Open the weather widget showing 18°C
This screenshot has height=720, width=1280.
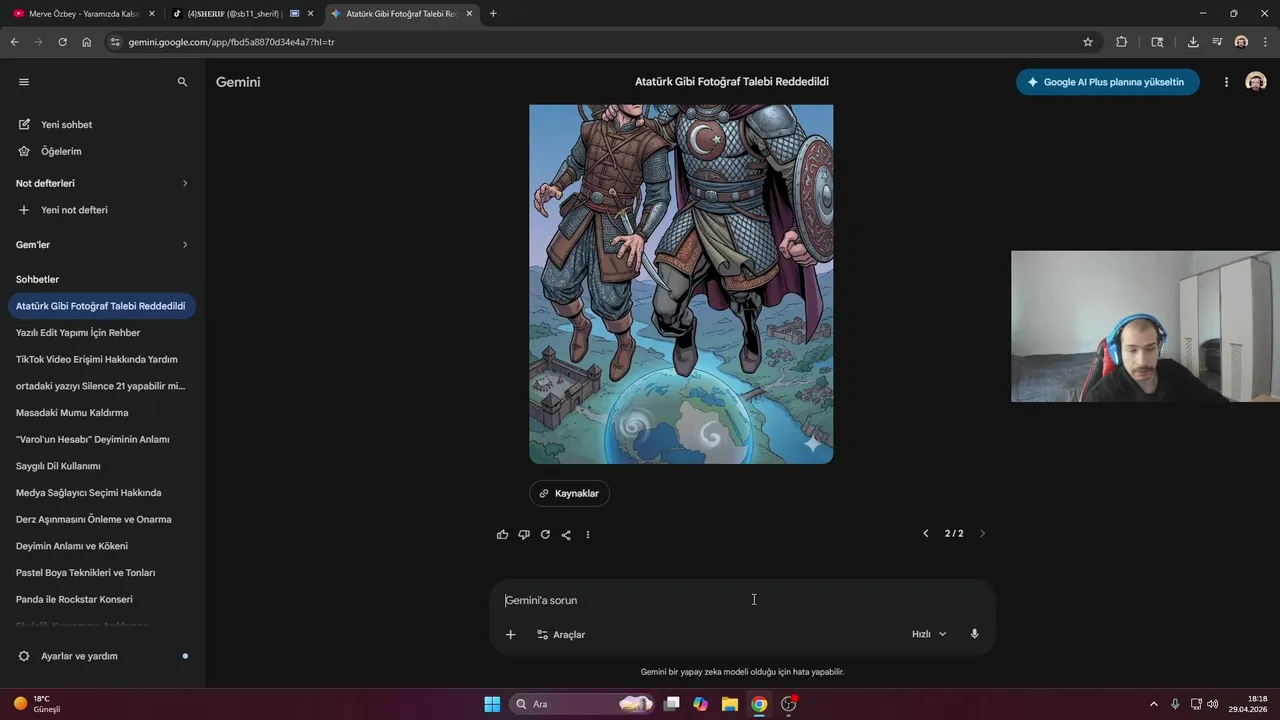[x=38, y=704]
